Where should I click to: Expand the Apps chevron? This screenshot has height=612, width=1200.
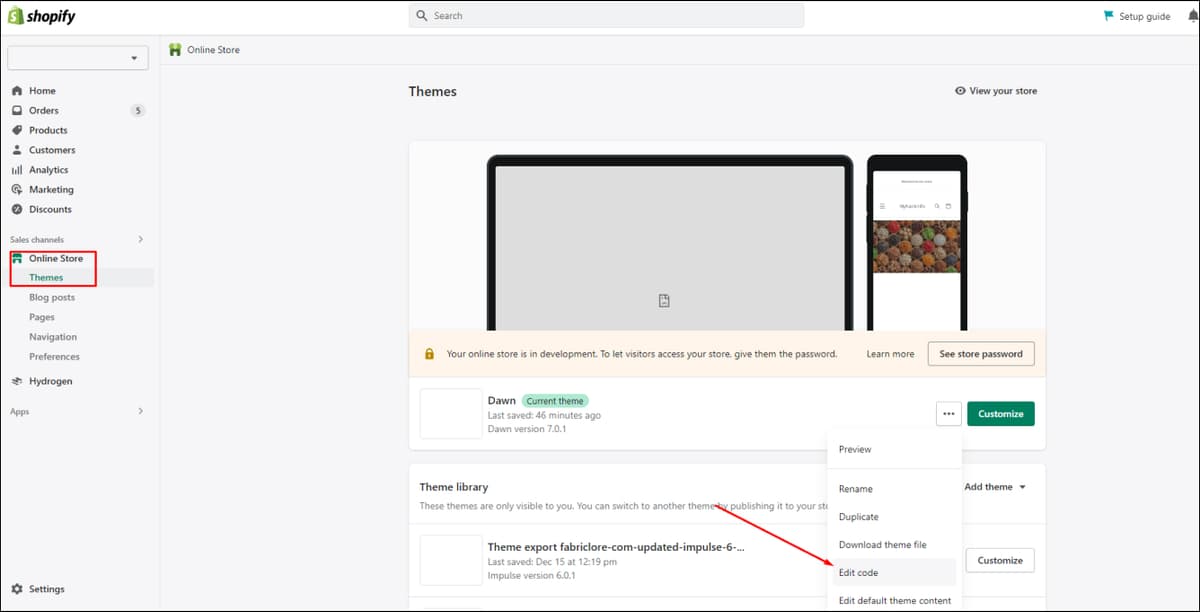(x=140, y=411)
